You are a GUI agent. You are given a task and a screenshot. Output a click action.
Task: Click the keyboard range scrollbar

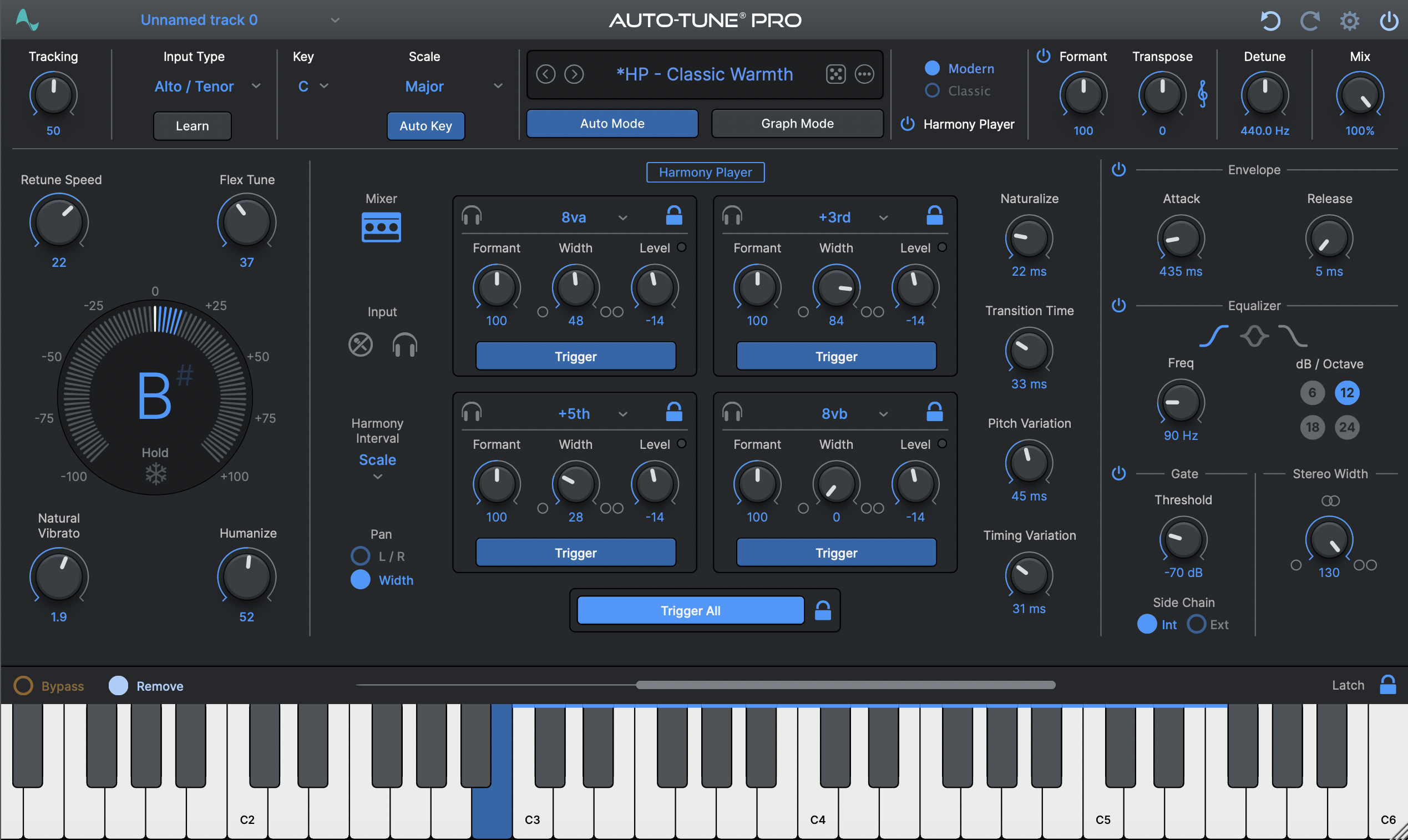click(845, 685)
